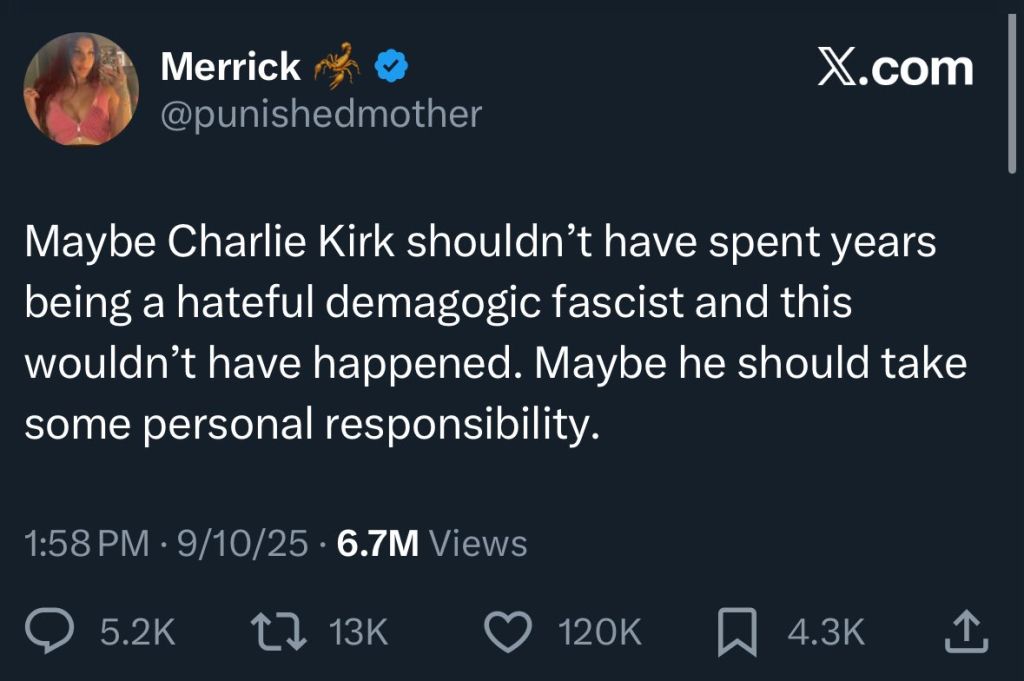
Task: Toggle the 120K likes count
Action: tap(600, 631)
